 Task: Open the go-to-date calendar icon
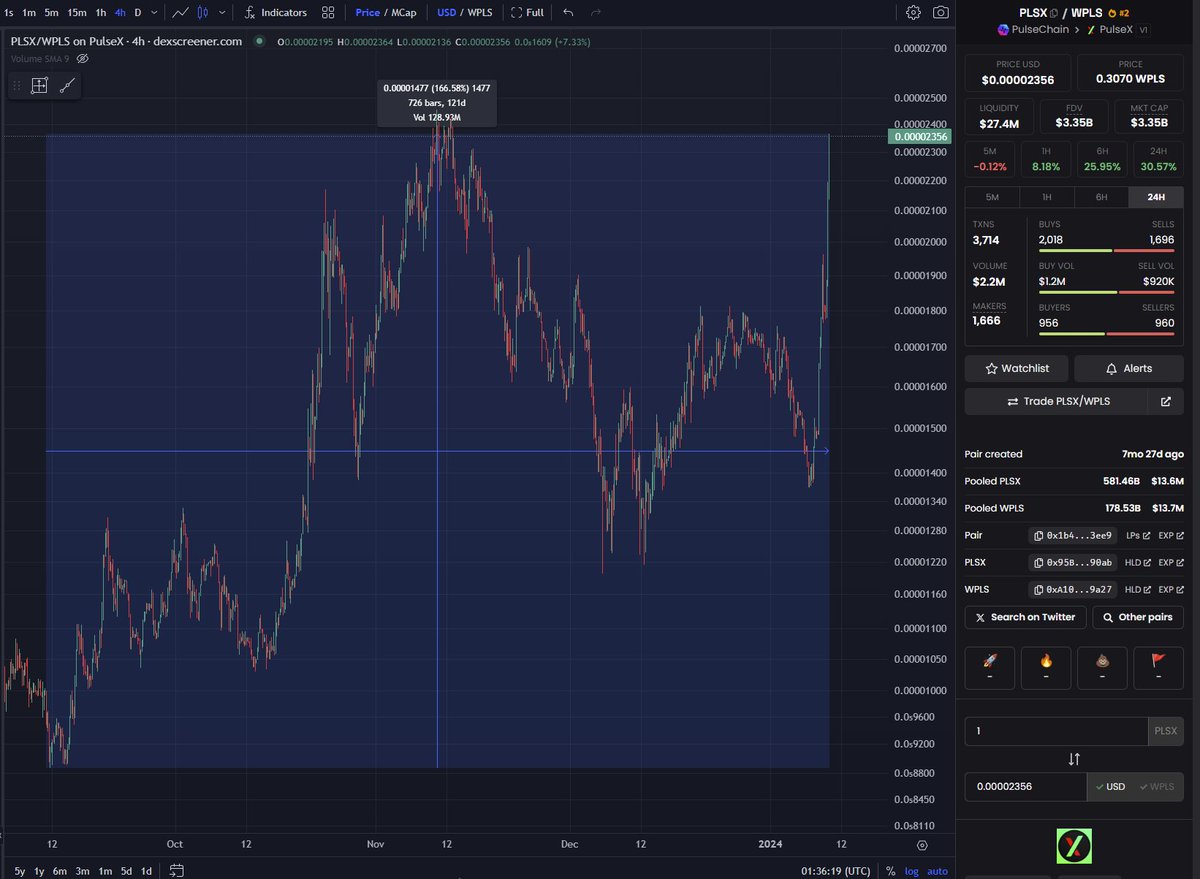176,870
